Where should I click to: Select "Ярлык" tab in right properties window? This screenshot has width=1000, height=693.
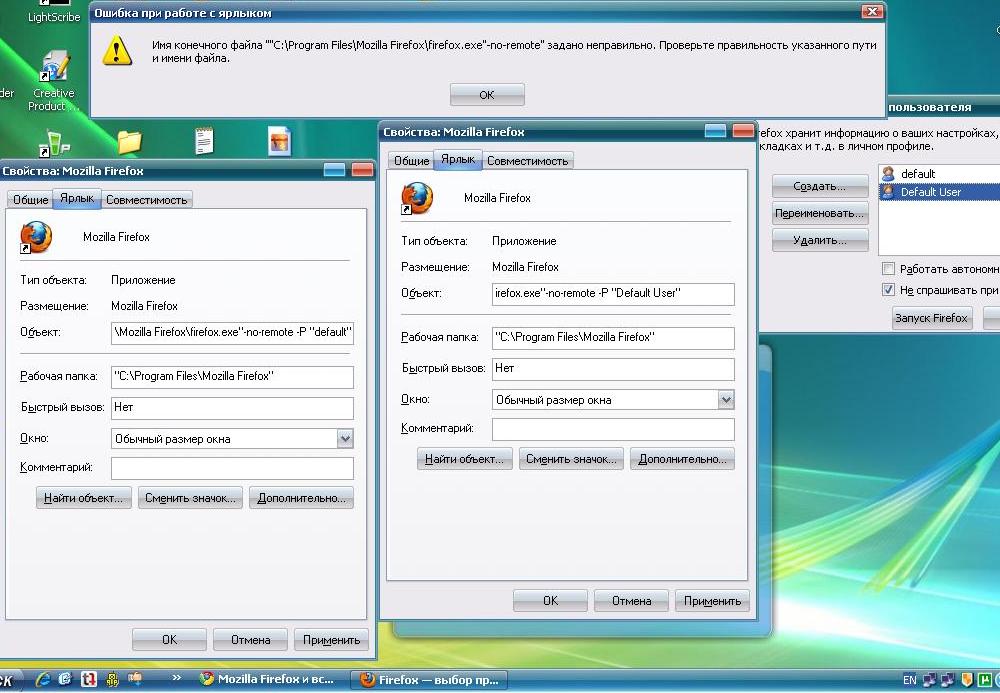(x=458, y=159)
